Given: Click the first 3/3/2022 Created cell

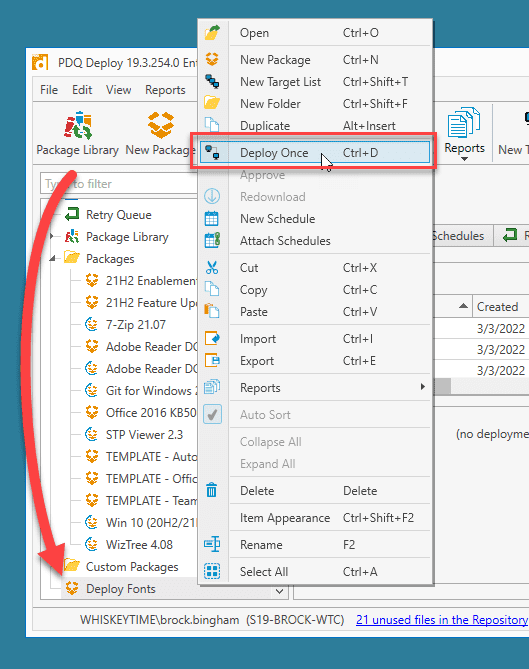Looking at the screenshot, I should pyautogui.click(x=501, y=329).
